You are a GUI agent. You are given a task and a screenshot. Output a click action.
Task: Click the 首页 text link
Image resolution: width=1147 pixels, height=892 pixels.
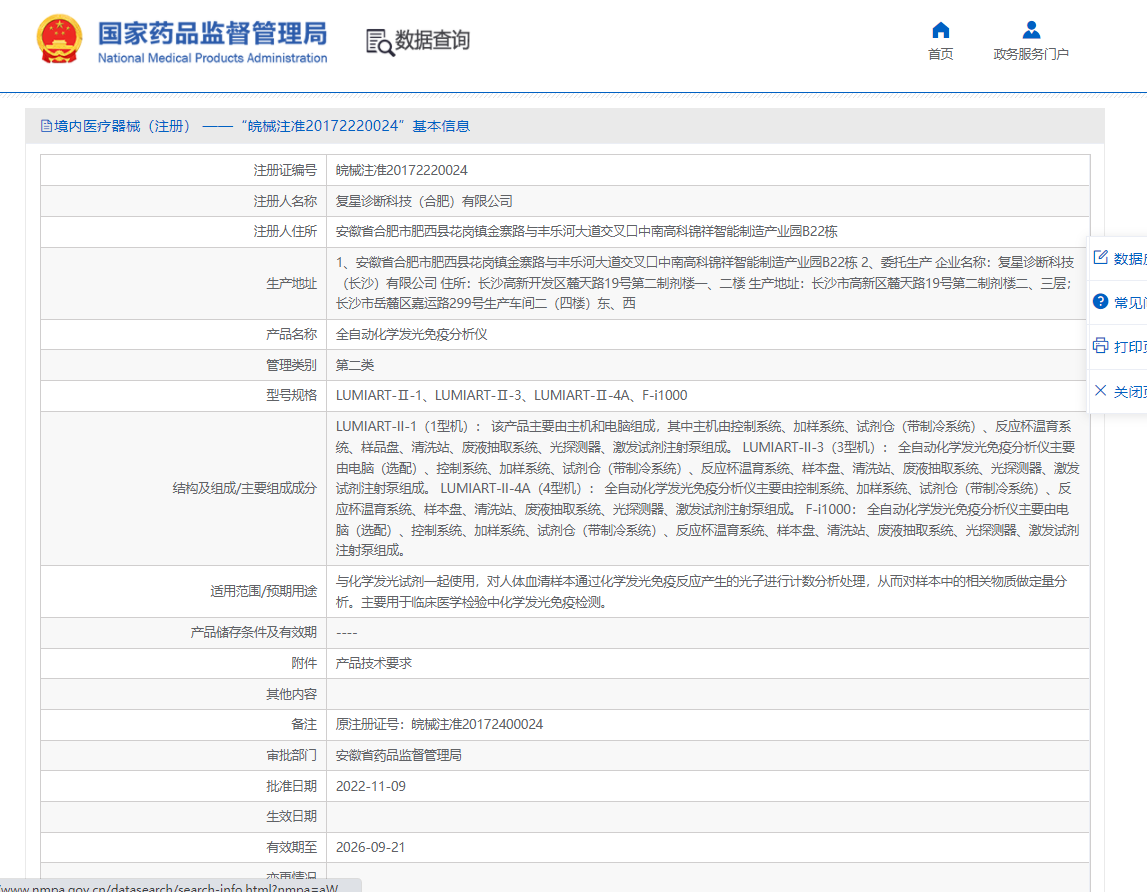point(941,54)
